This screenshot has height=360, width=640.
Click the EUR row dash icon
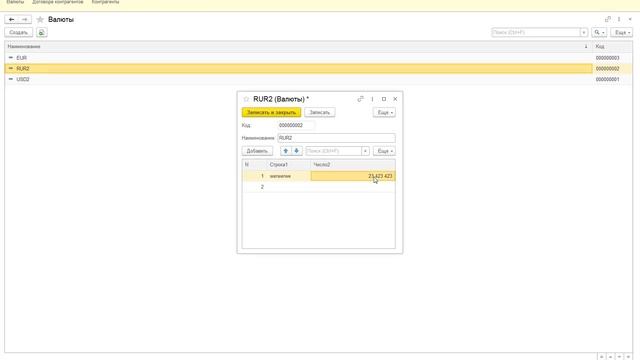pos(11,58)
